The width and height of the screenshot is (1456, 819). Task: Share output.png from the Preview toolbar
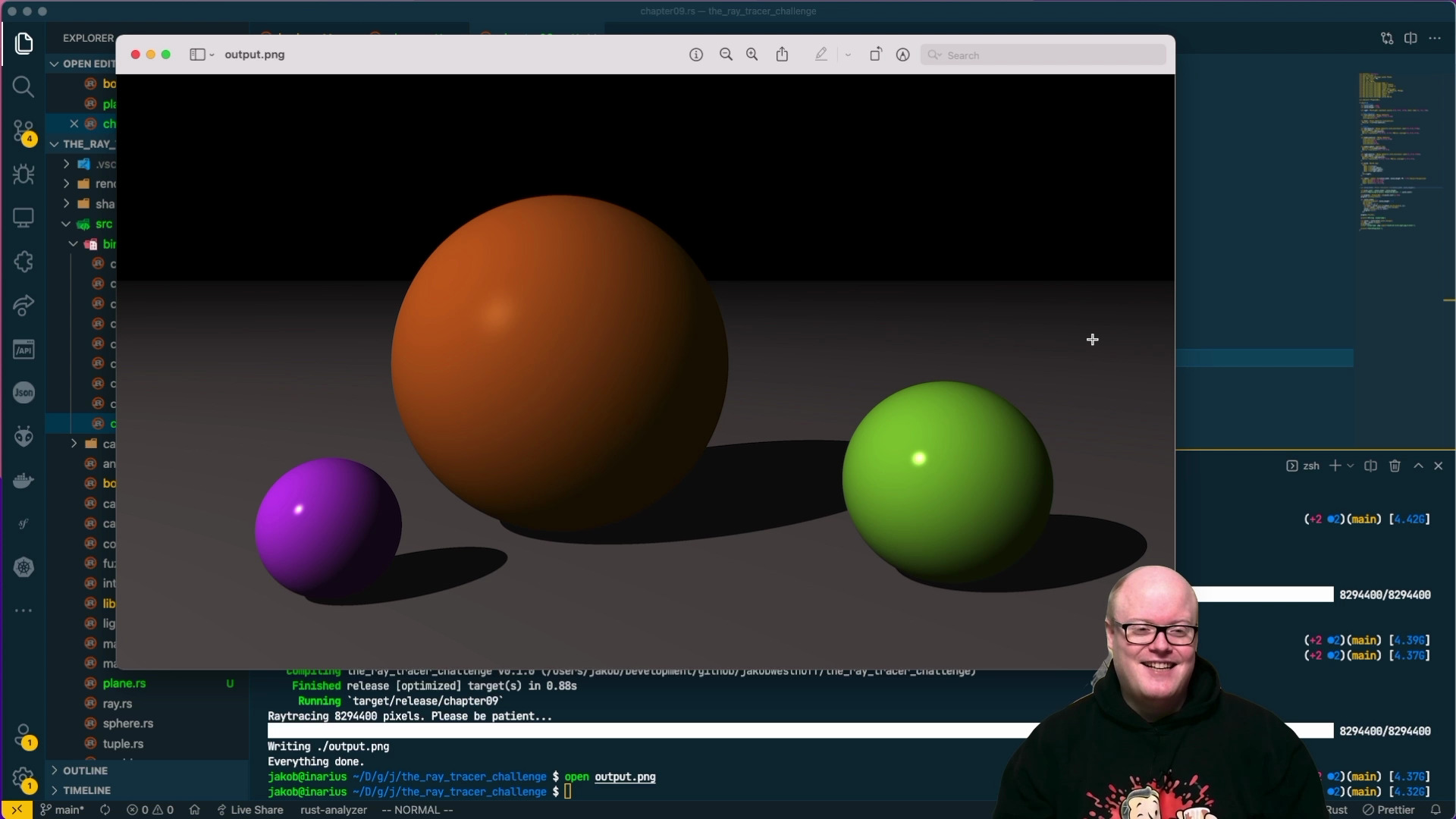coord(782,55)
